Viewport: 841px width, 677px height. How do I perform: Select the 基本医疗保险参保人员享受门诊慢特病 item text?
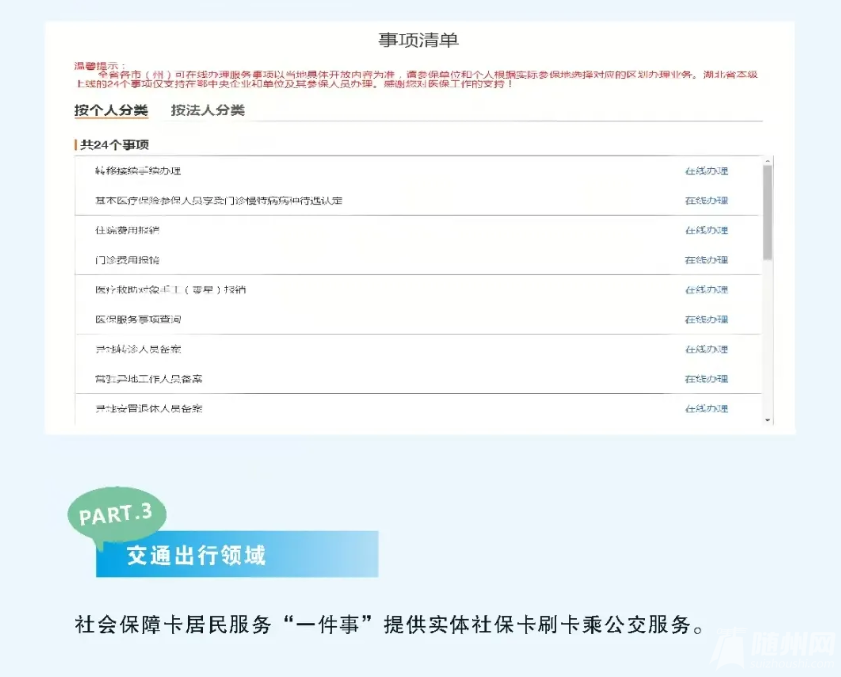coord(219,201)
